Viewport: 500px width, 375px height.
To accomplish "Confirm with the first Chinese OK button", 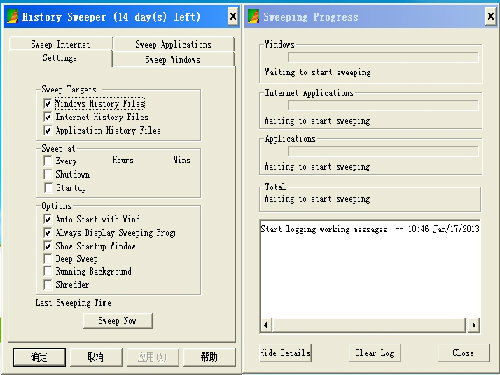I will [x=39, y=357].
